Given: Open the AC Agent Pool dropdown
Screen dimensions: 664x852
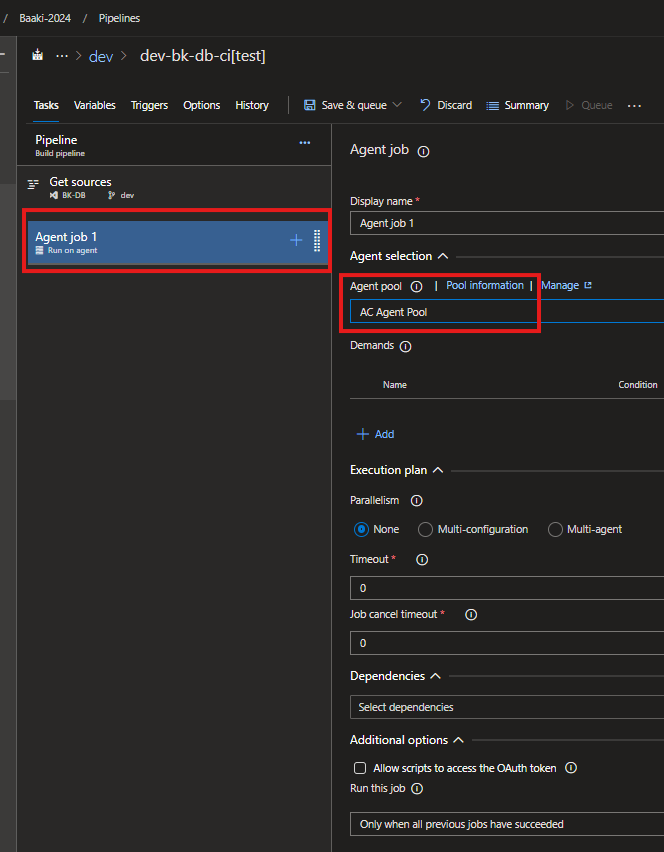Looking at the screenshot, I should click(507, 312).
